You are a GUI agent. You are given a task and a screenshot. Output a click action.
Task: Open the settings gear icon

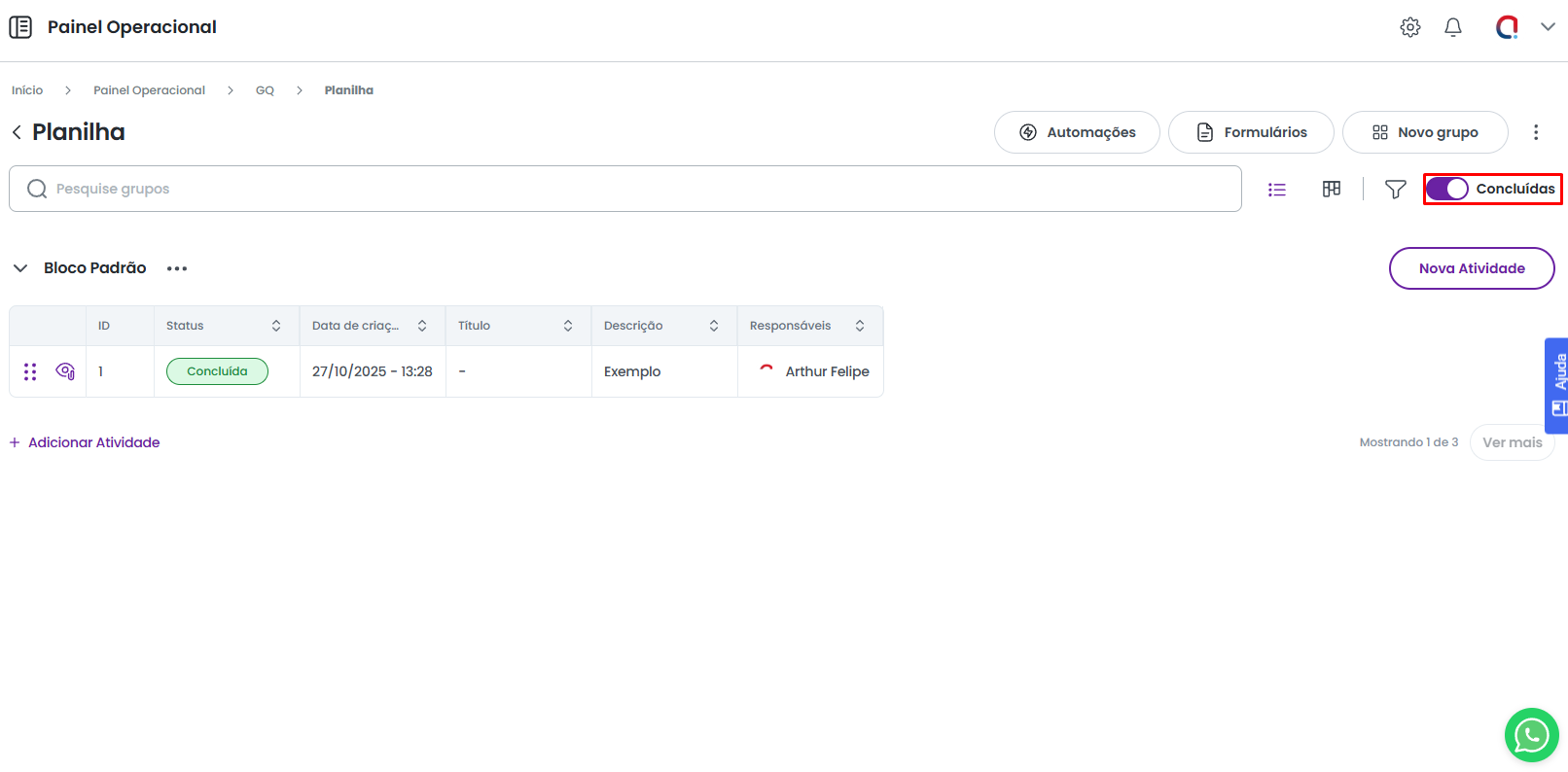pyautogui.click(x=1409, y=27)
